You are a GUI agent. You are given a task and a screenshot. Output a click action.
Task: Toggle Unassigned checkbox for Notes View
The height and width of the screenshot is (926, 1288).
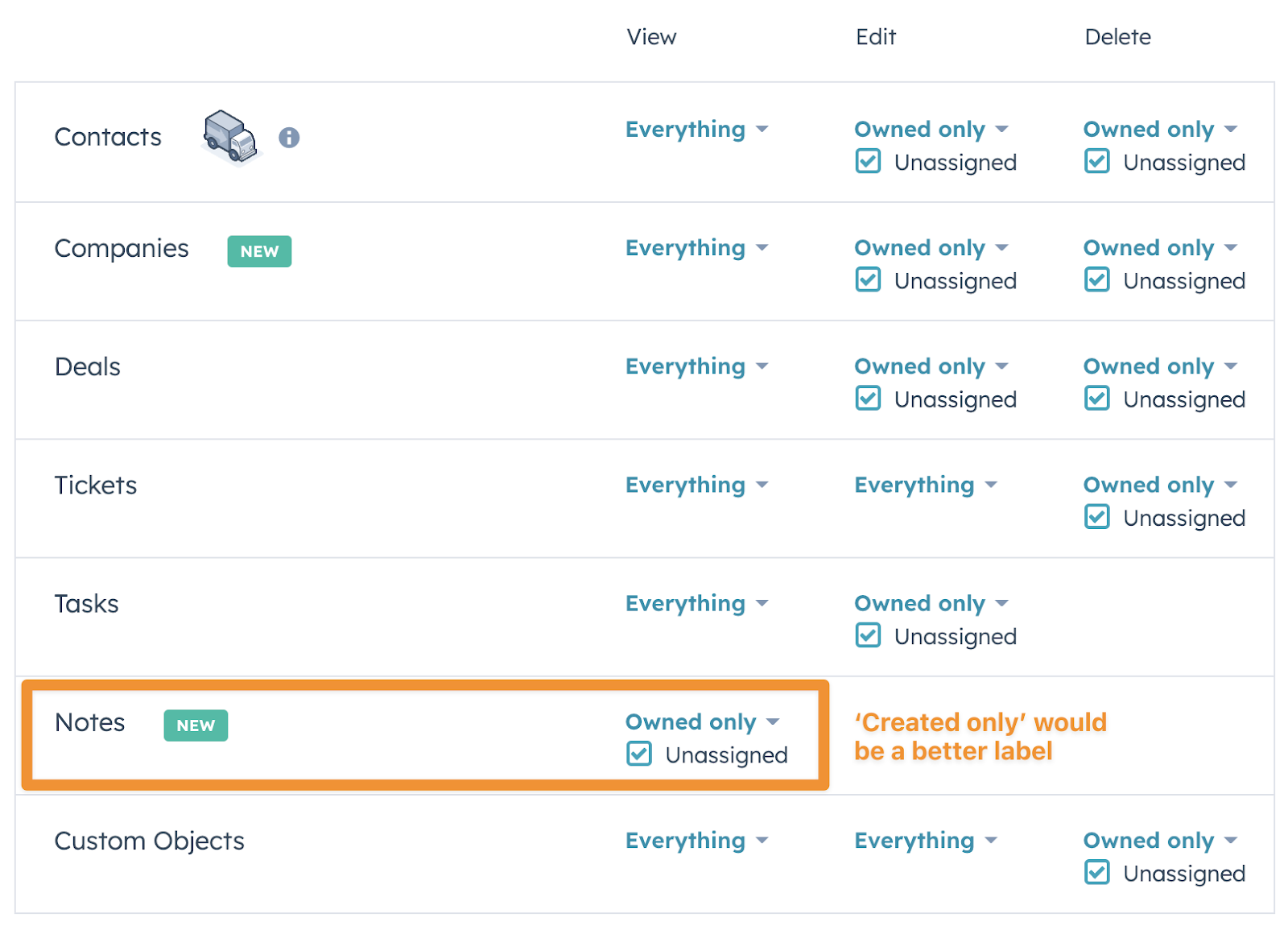coord(639,754)
